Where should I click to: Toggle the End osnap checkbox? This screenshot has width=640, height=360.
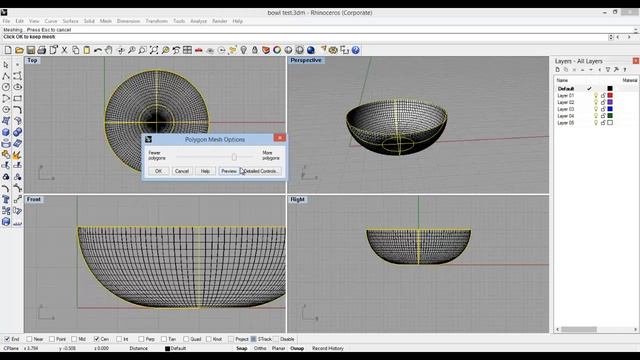tap(7, 339)
